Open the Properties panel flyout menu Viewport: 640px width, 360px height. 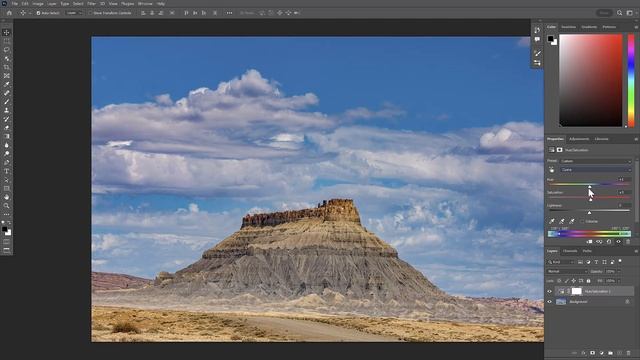(x=636, y=139)
